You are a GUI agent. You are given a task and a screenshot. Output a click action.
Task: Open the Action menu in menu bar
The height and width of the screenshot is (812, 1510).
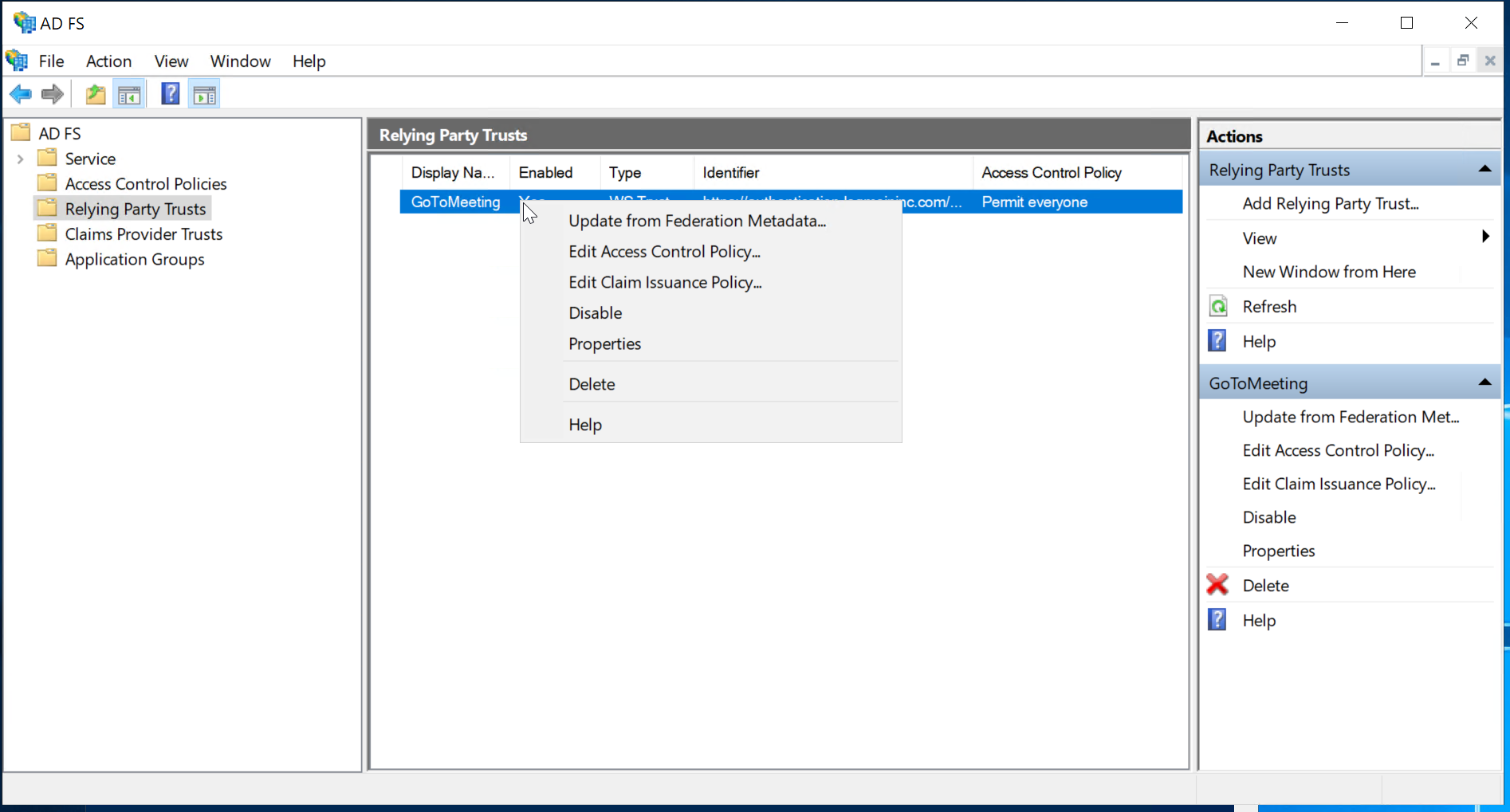(108, 61)
